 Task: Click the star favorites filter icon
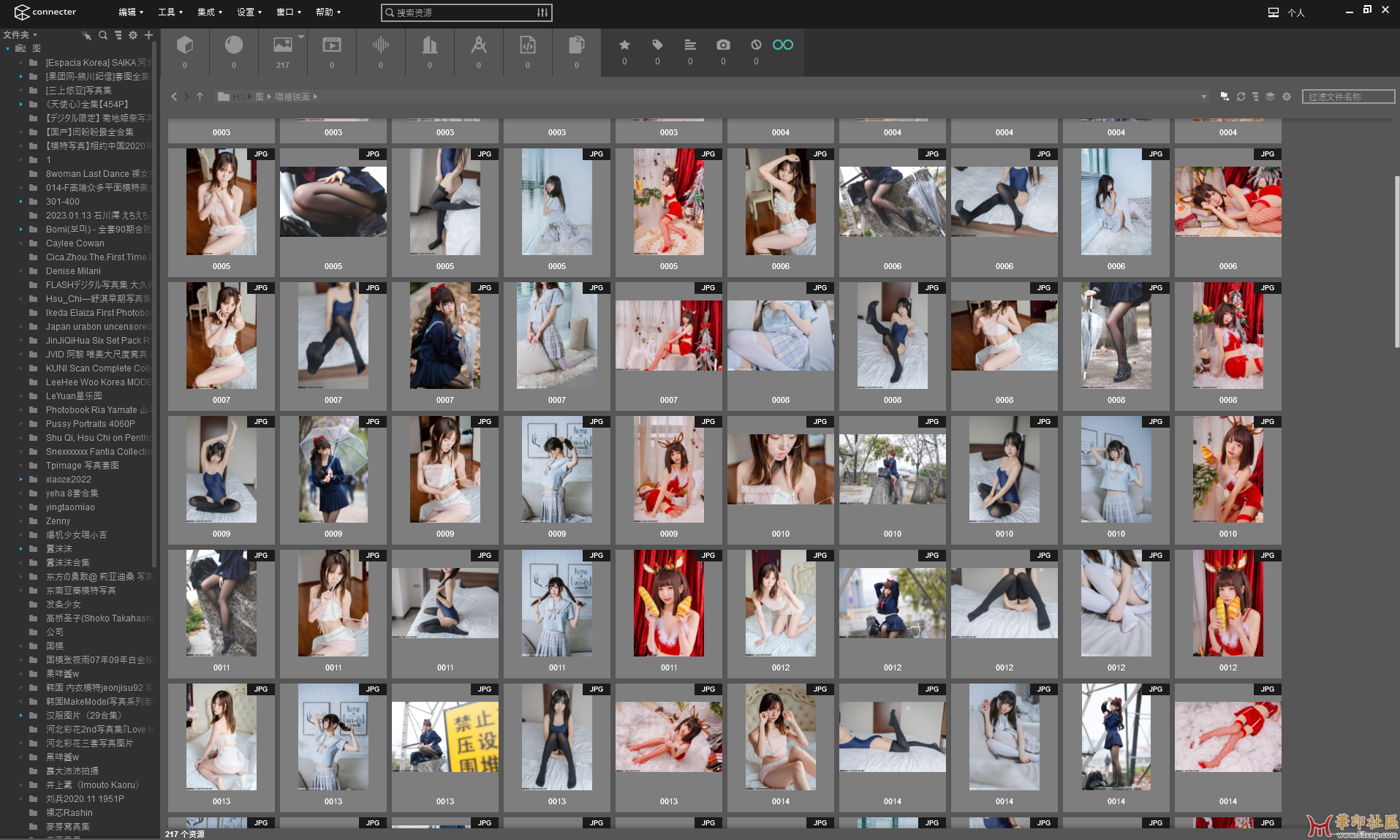point(624,45)
